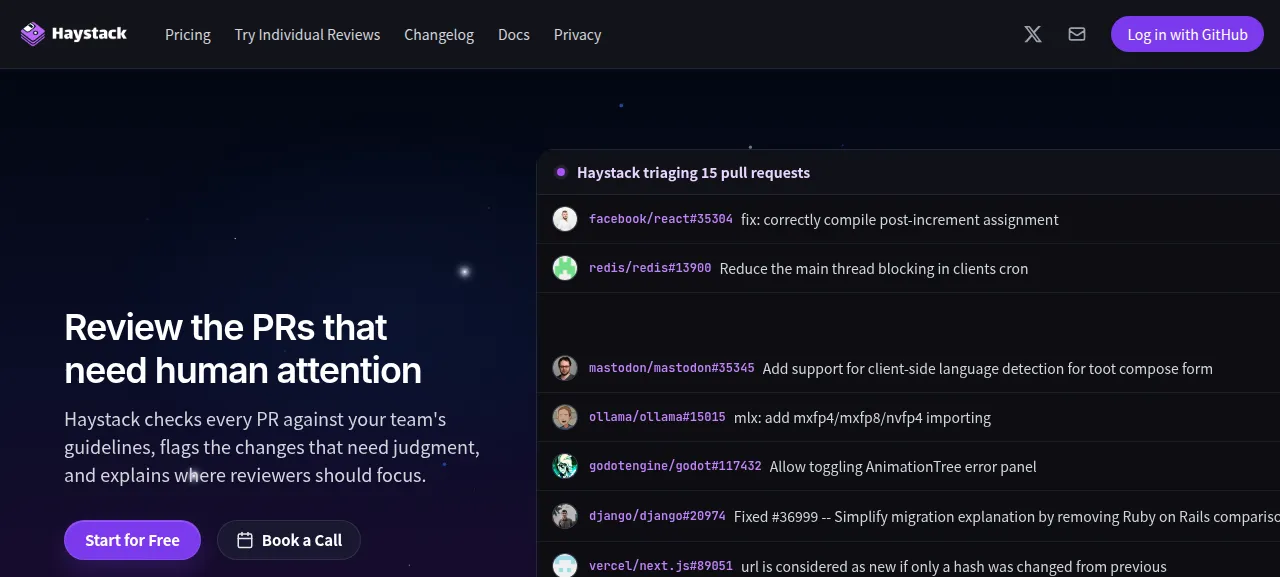1280x577 pixels.
Task: Open the X (Twitter) profile icon
Action: 1033,34
